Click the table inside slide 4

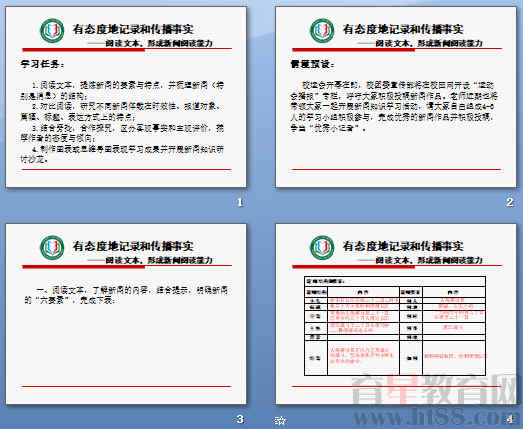tap(395, 326)
